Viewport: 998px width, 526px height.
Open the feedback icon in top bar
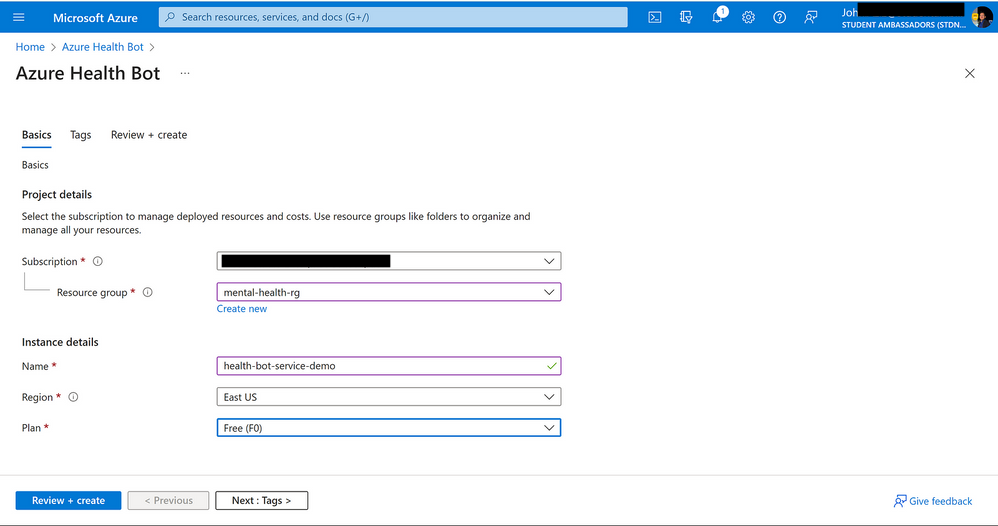(810, 17)
